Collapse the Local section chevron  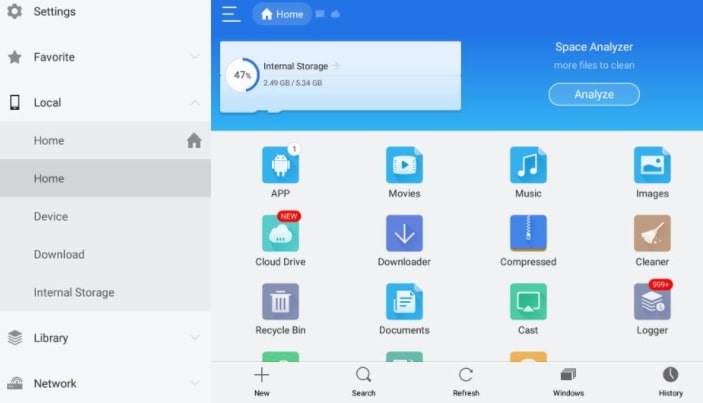195,103
